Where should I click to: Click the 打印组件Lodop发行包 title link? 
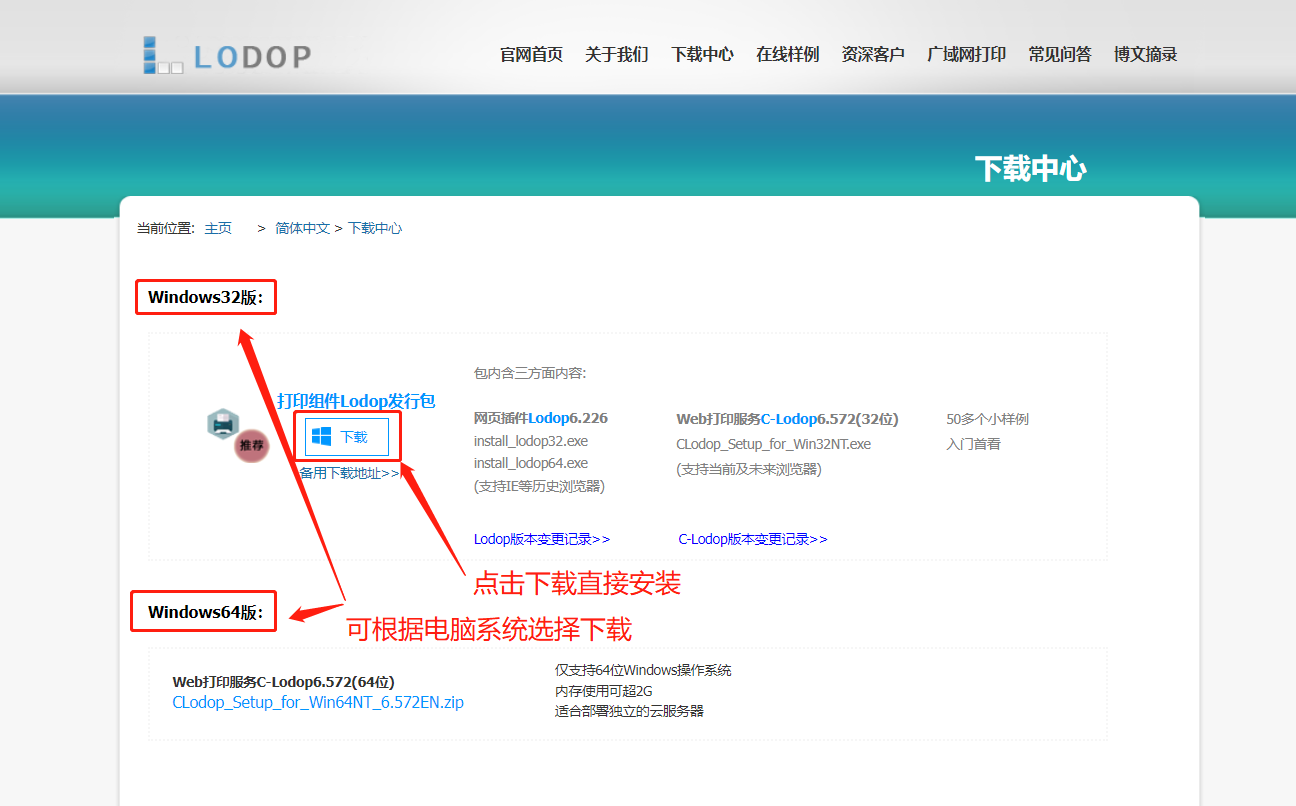[356, 401]
